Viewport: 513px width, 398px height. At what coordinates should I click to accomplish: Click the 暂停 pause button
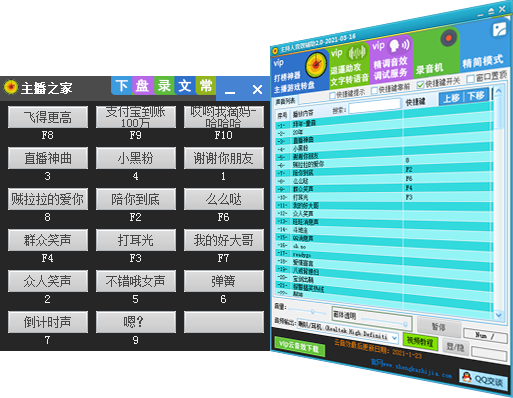(x=439, y=327)
